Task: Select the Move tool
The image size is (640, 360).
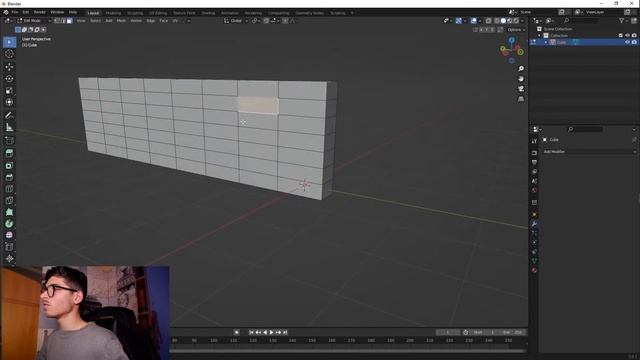Action: tap(9, 67)
